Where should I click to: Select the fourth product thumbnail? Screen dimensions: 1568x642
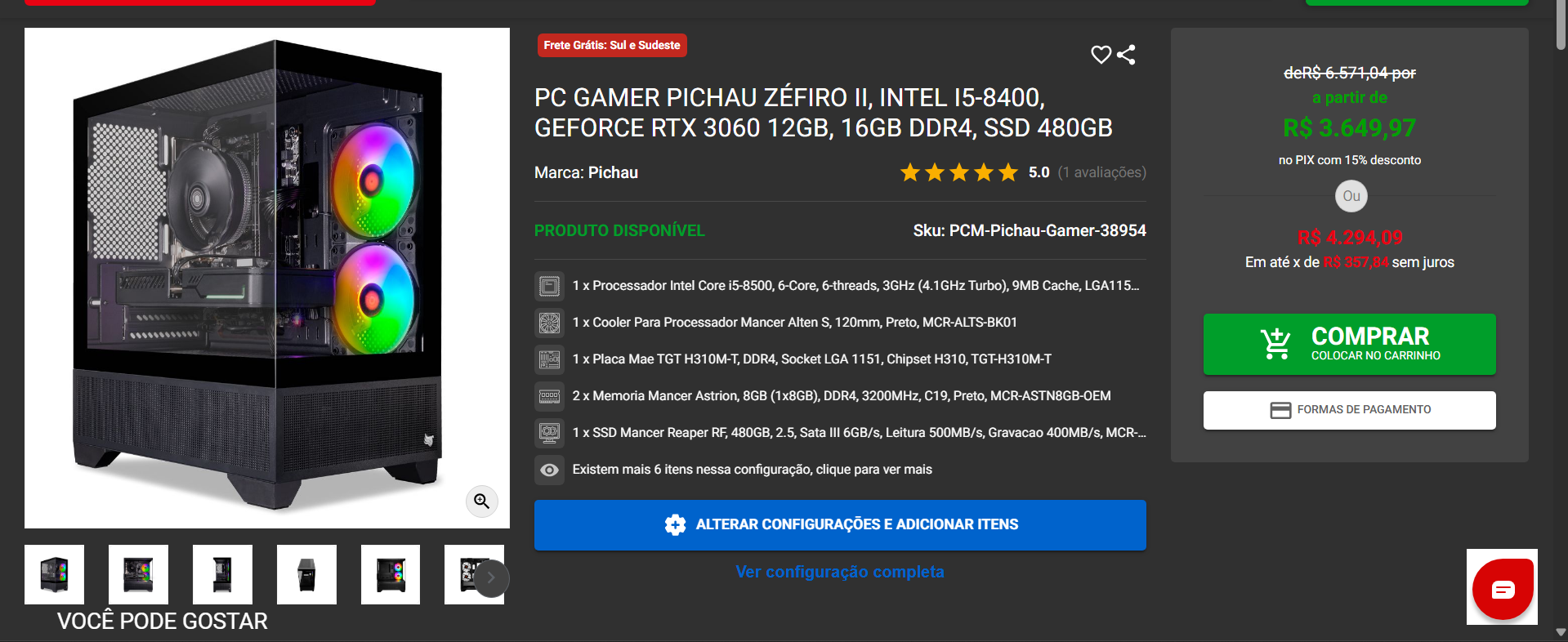point(306,574)
